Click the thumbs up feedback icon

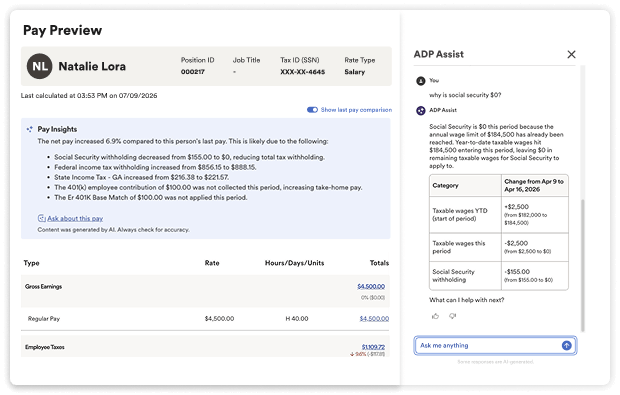[x=435, y=316]
